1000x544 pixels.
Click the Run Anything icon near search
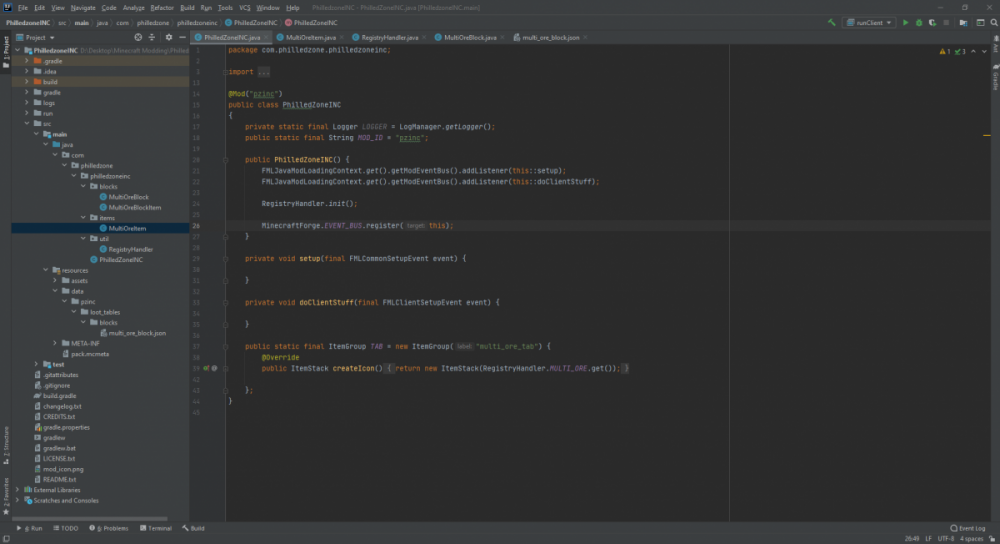(x=980, y=22)
